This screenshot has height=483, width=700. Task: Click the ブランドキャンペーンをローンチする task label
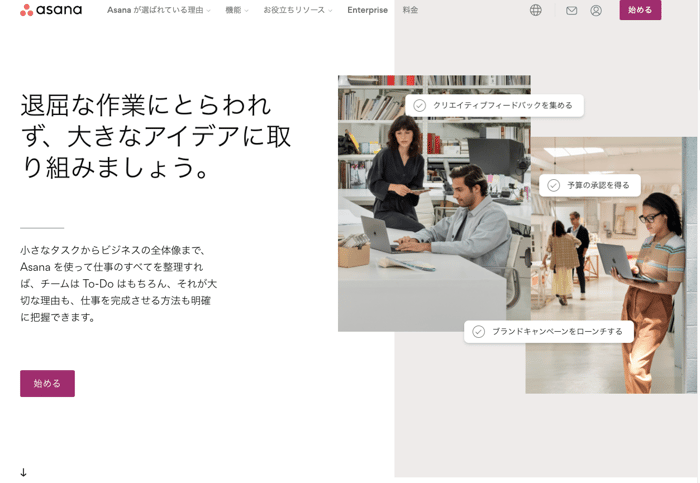click(557, 332)
